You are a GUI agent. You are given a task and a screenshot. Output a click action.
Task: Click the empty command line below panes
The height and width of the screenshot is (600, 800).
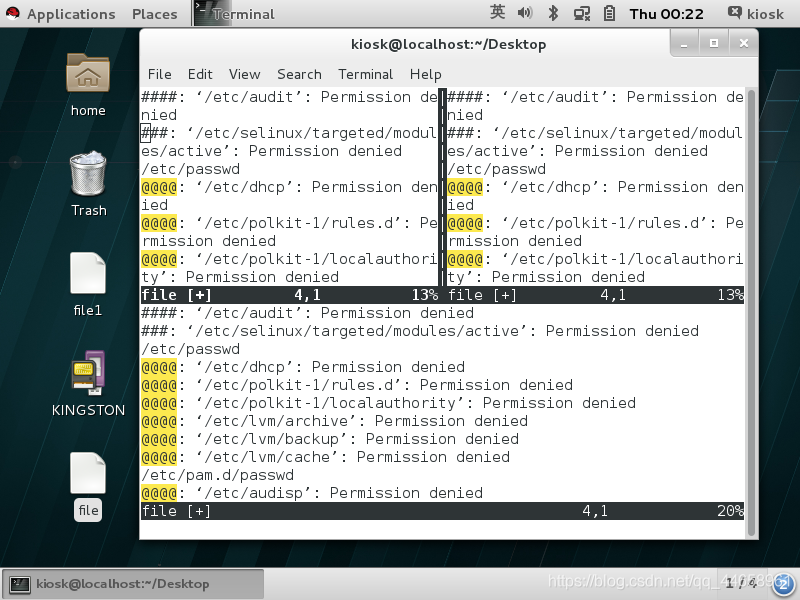(442, 529)
